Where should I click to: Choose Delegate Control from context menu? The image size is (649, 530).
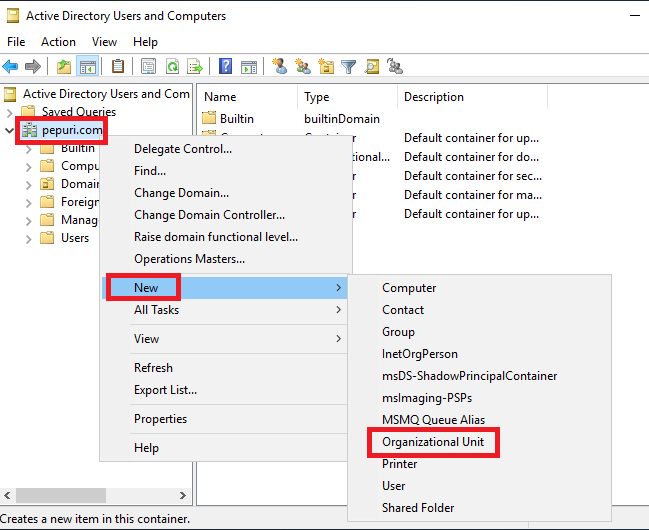[x=225, y=149]
